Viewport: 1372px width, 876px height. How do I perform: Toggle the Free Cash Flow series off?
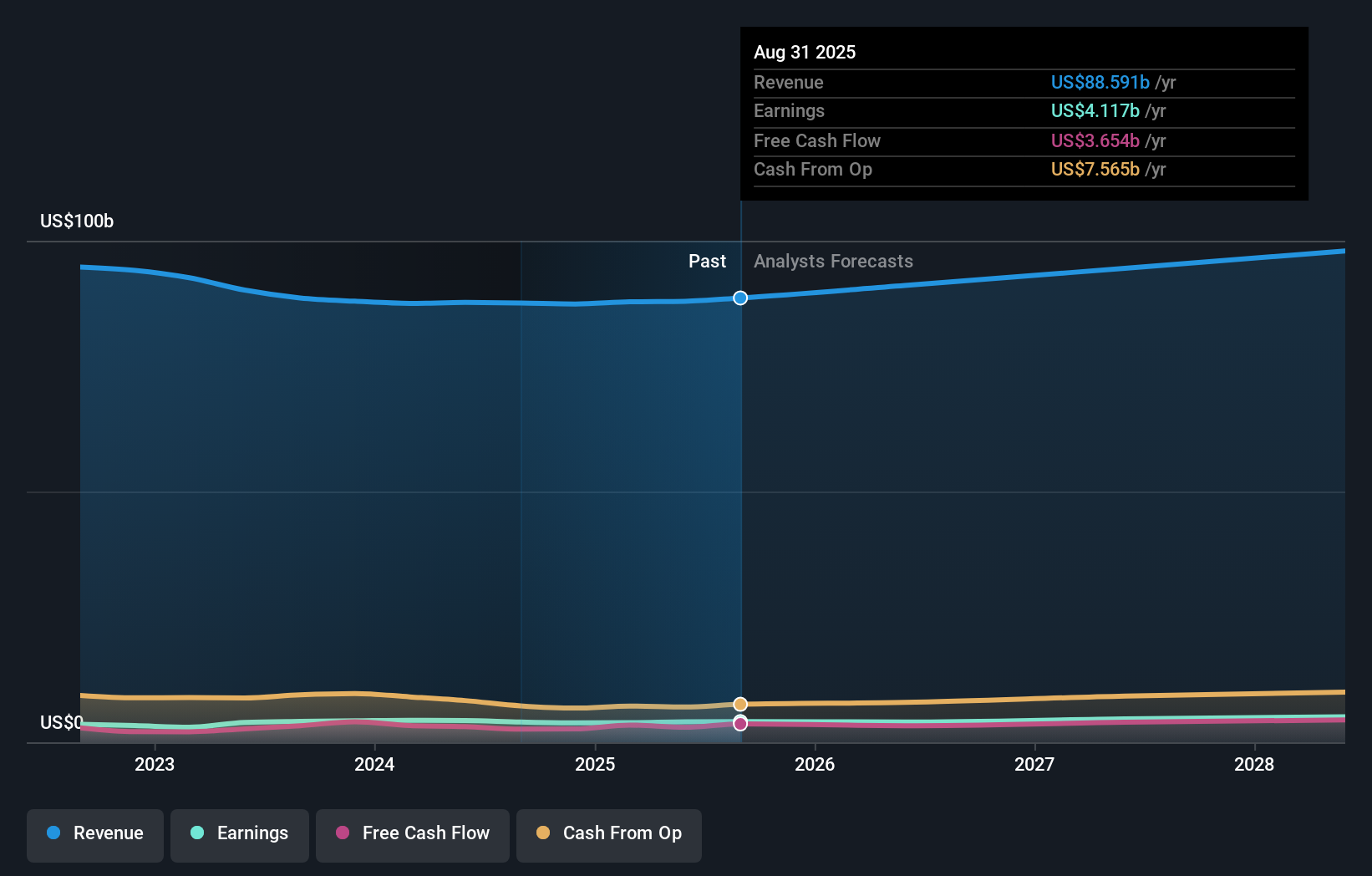coord(412,834)
